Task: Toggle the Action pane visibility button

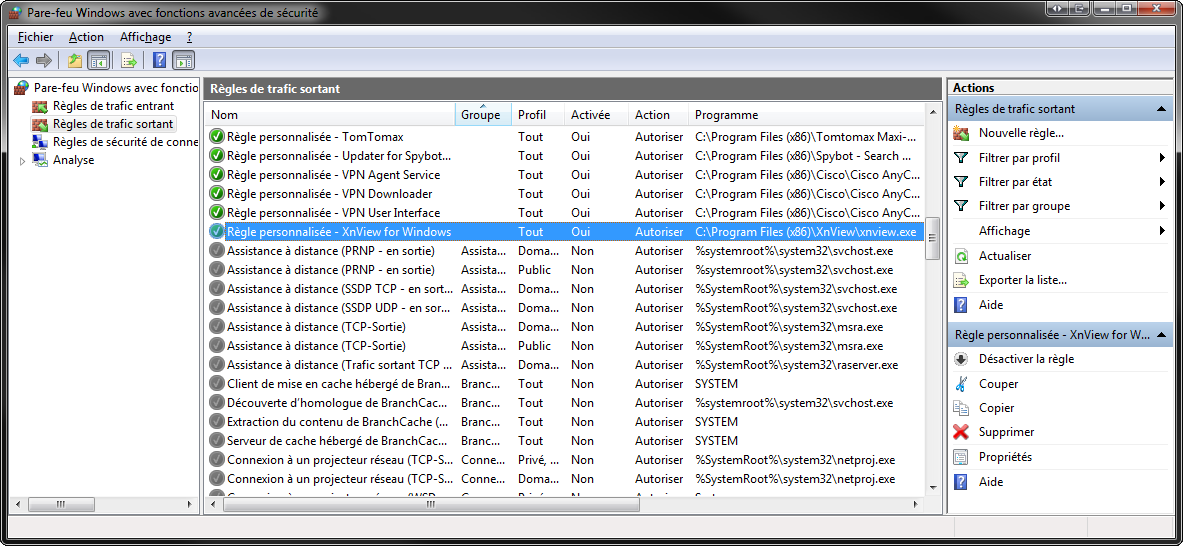Action: pyautogui.click(x=183, y=61)
